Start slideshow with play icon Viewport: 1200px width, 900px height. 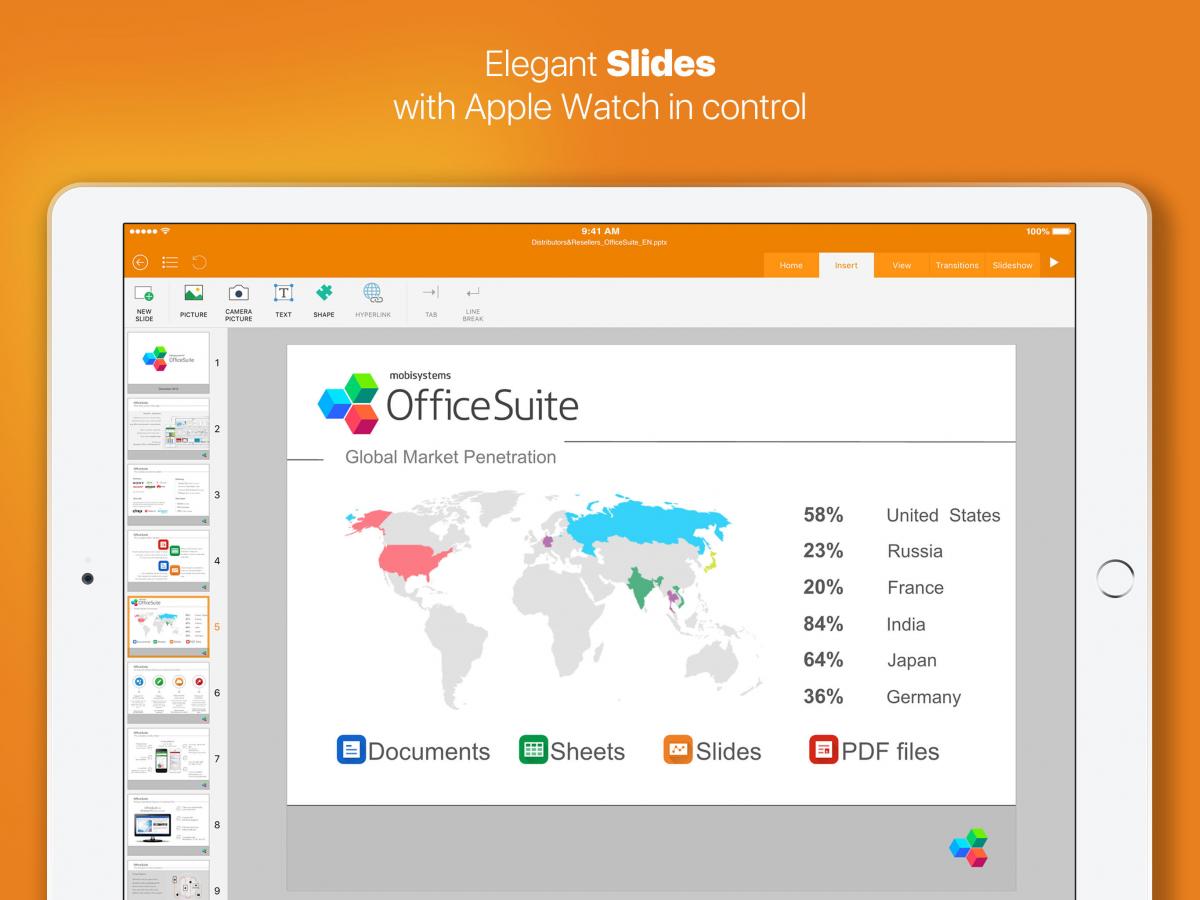[1054, 263]
